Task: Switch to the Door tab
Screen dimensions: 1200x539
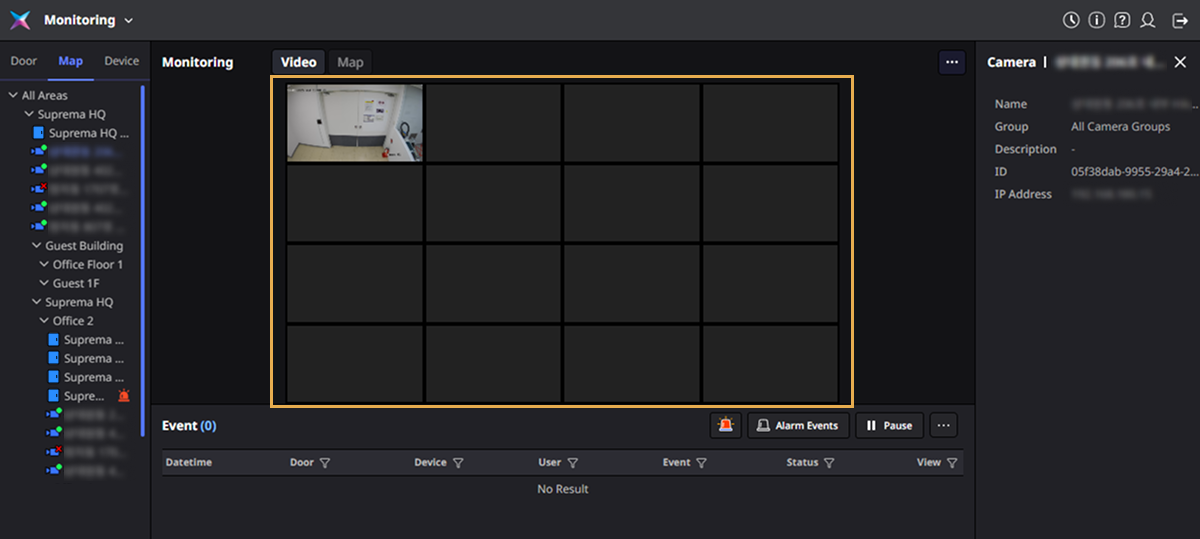Action: point(24,61)
